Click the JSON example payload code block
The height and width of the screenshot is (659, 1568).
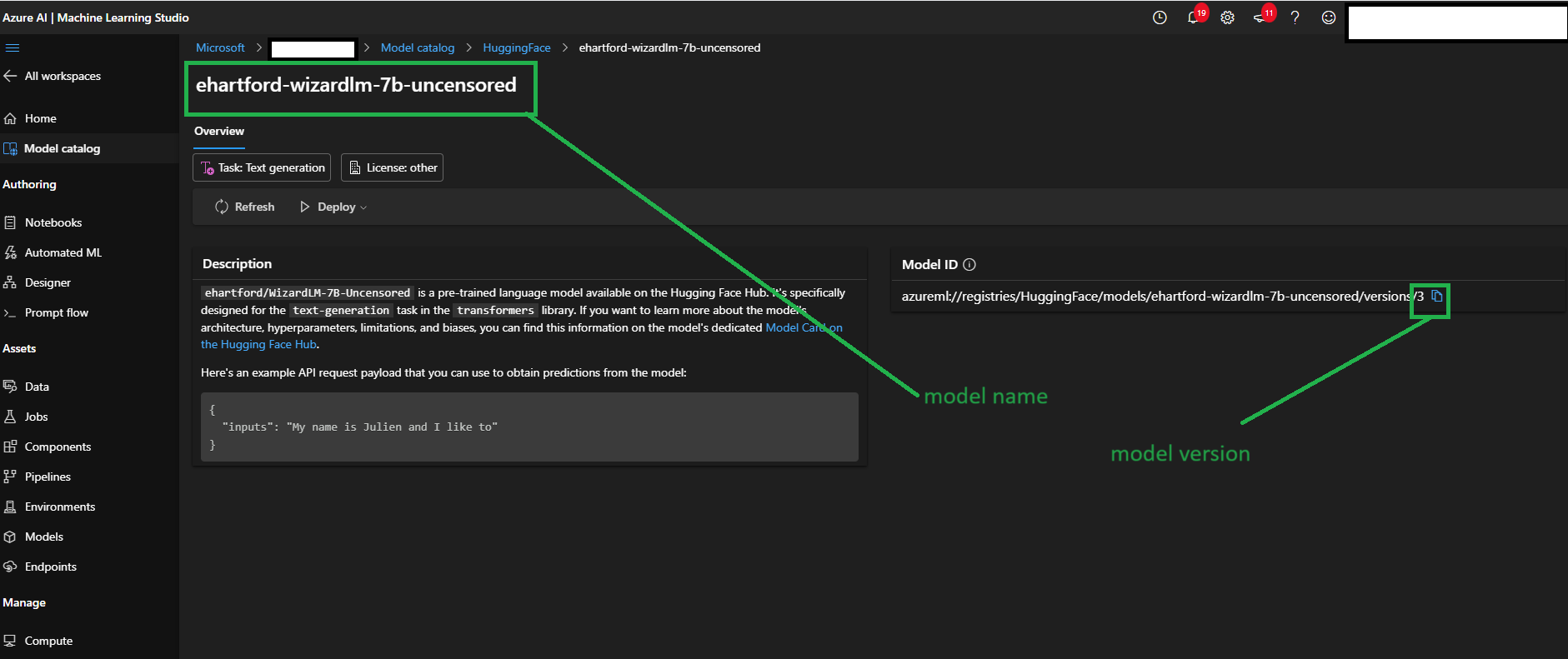(x=529, y=427)
